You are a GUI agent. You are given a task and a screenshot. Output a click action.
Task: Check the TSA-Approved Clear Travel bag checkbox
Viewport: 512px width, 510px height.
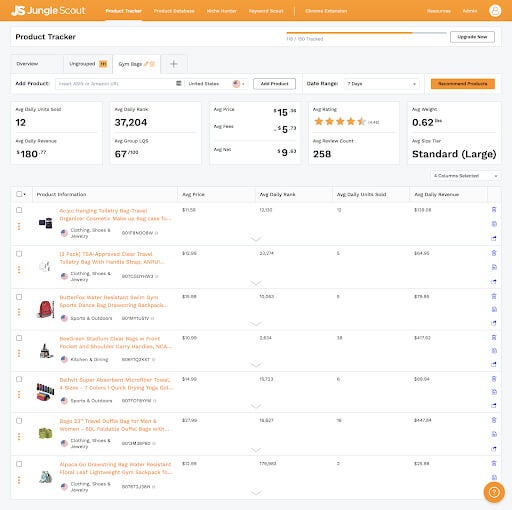(x=19, y=254)
